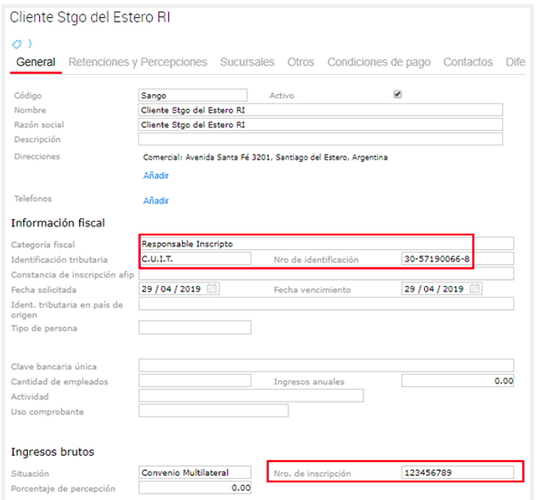The height and width of the screenshot is (500, 537).
Task: Click Ident. tributaria en país de origen field
Action: (x=326, y=304)
